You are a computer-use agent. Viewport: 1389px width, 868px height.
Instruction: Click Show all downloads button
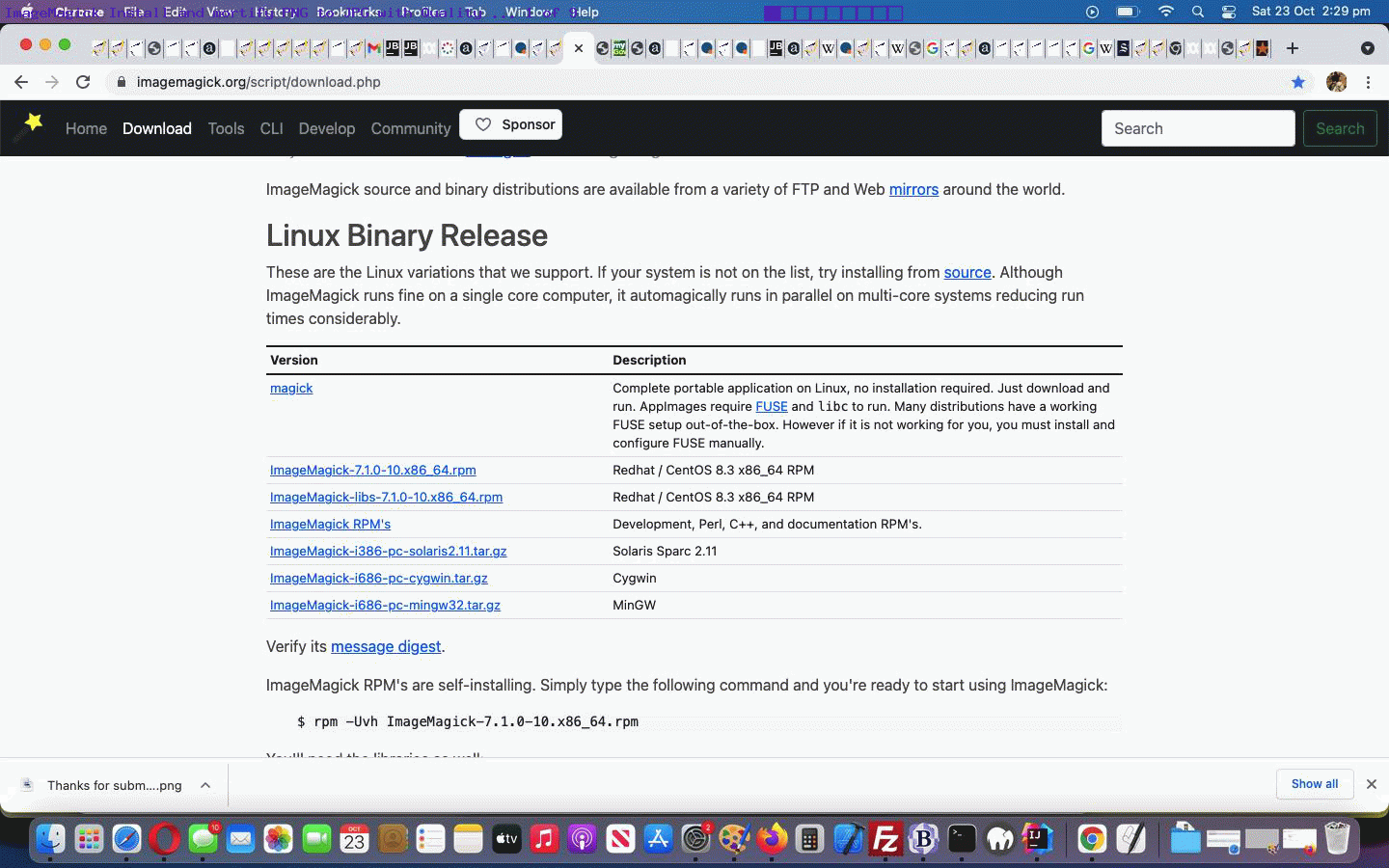coord(1315,784)
